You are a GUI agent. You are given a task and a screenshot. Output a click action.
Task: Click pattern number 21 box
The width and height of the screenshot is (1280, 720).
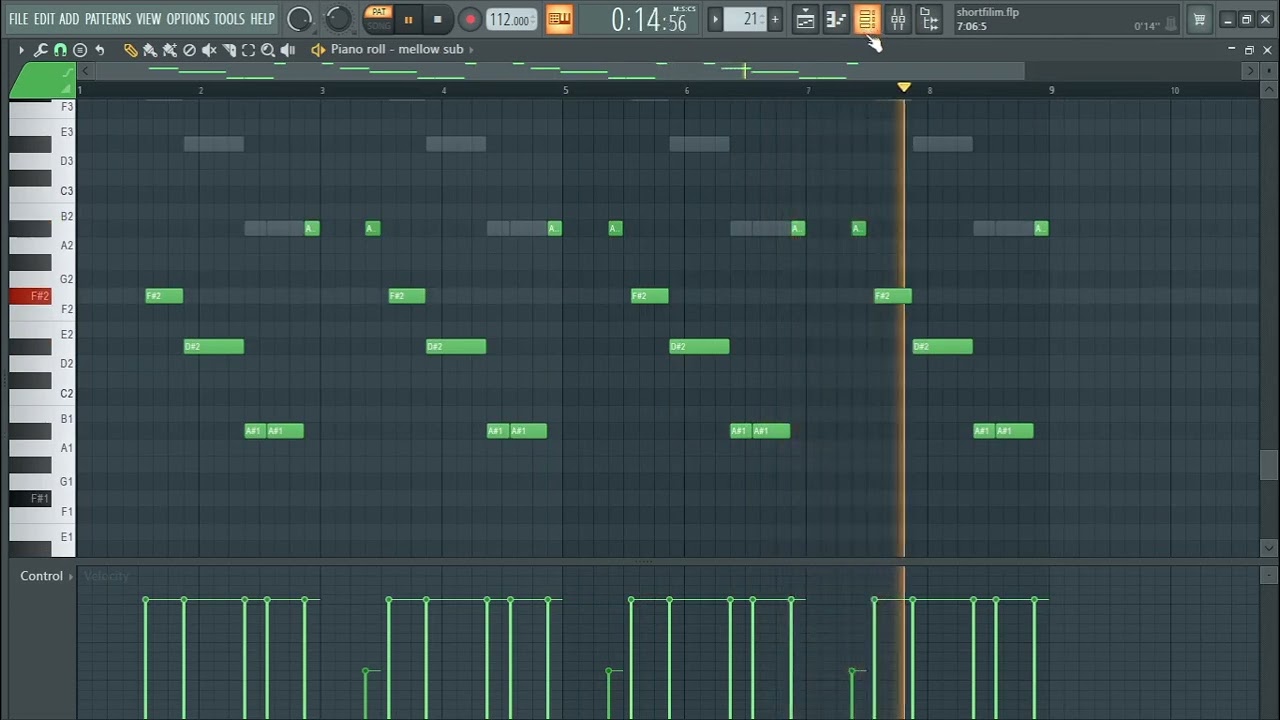click(745, 19)
